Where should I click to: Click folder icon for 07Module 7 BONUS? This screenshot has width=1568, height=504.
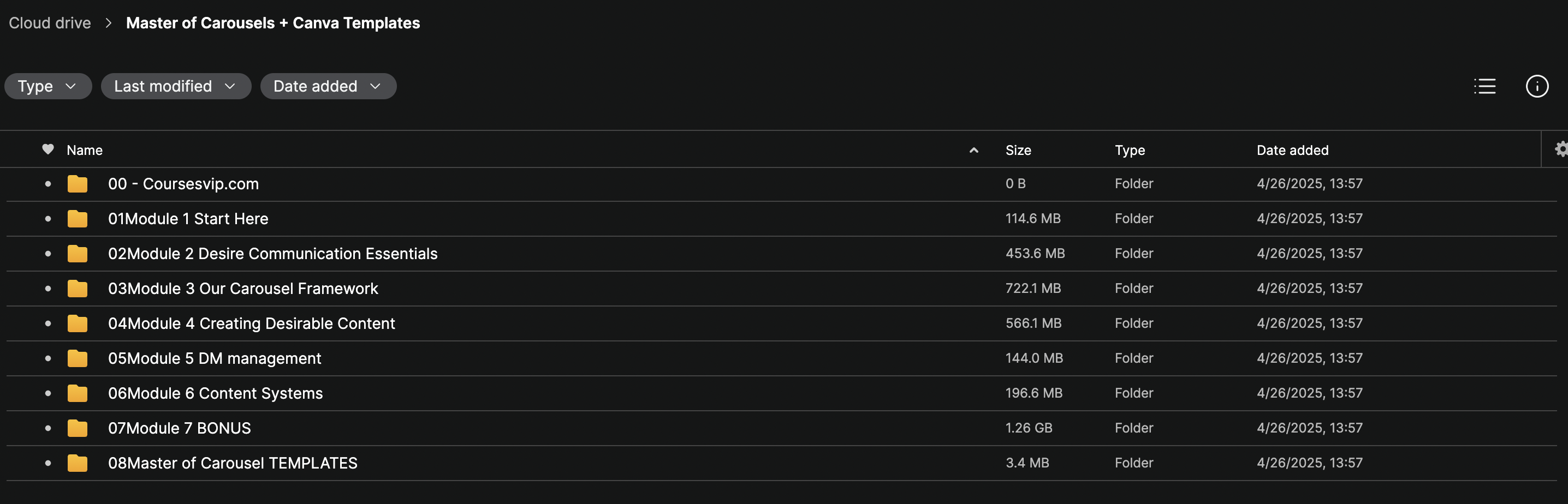click(78, 428)
